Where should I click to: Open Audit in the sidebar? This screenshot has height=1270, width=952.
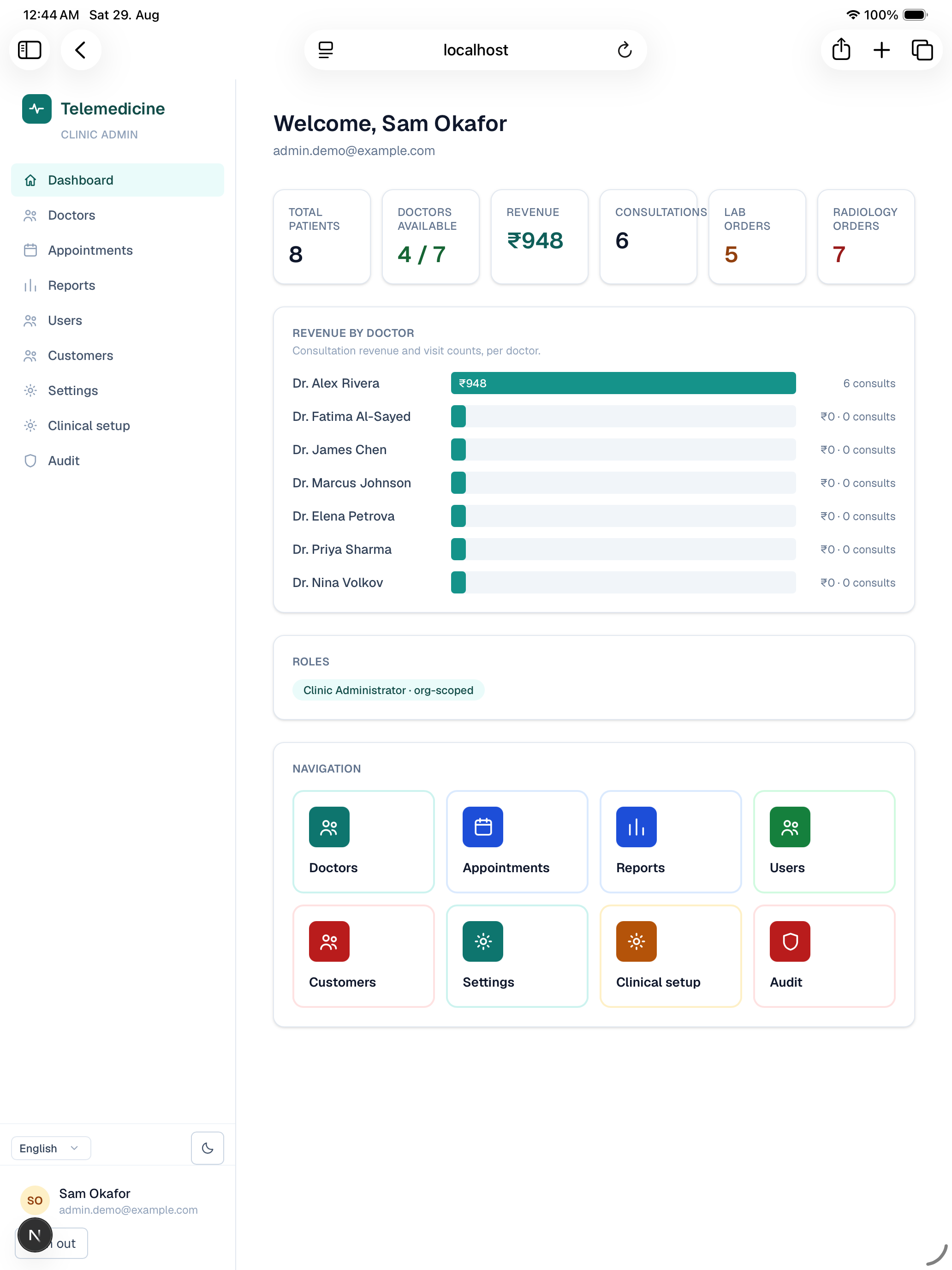pyautogui.click(x=117, y=461)
